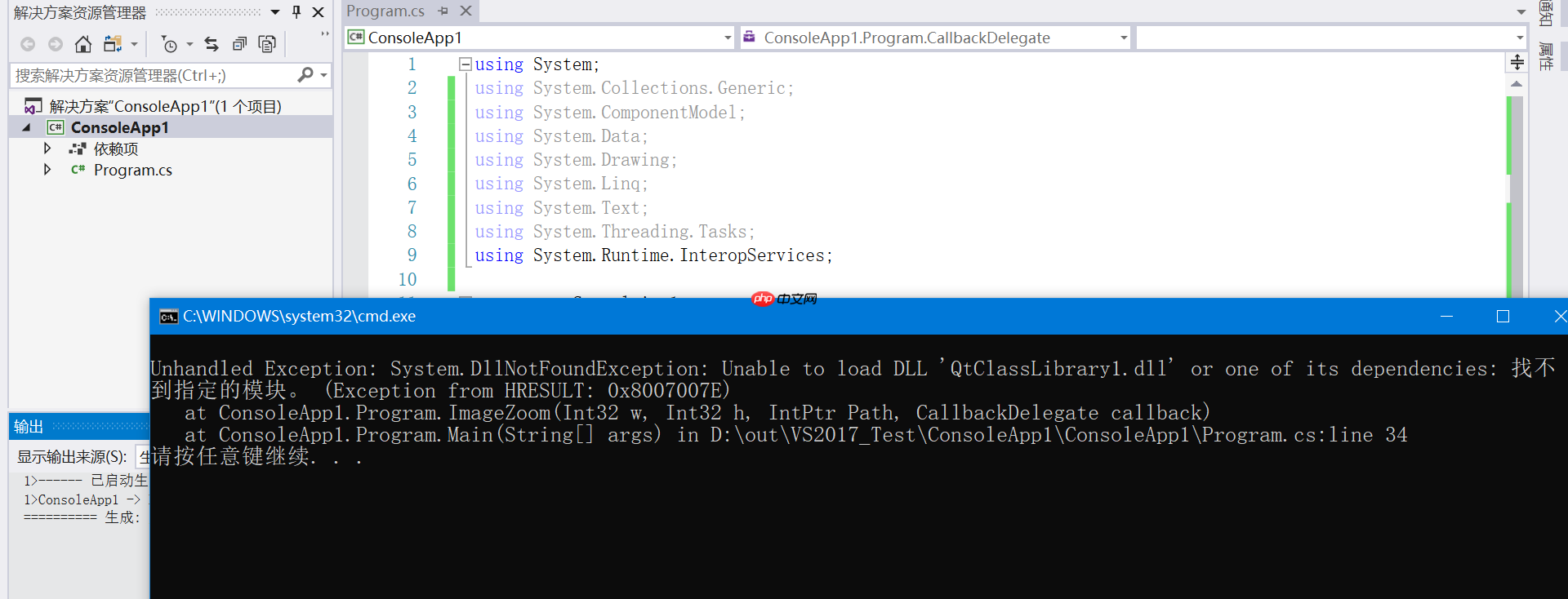Close the Solution Explorer panel
1568x599 pixels.
coord(318,12)
